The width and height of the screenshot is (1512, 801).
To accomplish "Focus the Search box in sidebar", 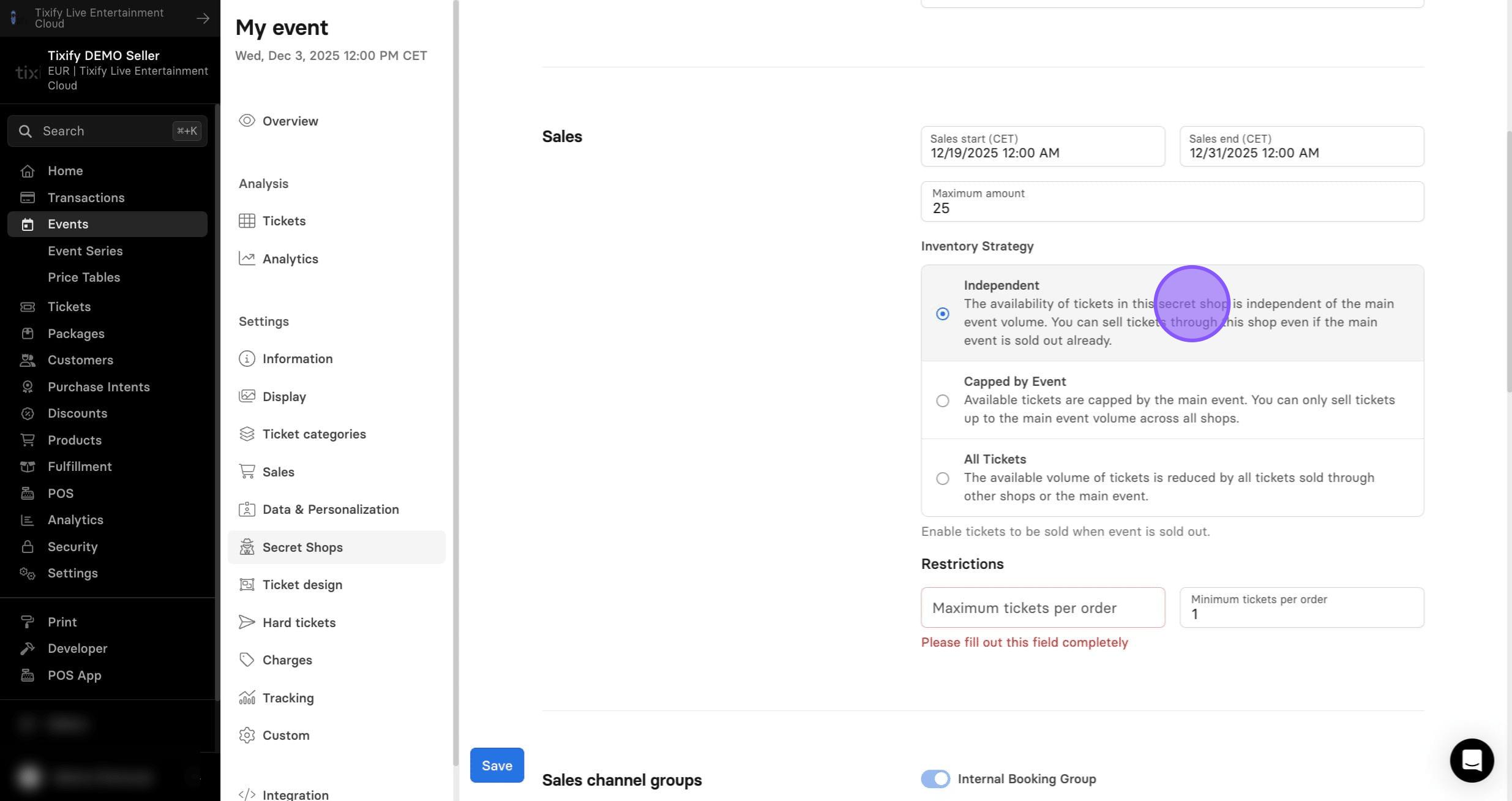I will pyautogui.click(x=107, y=130).
